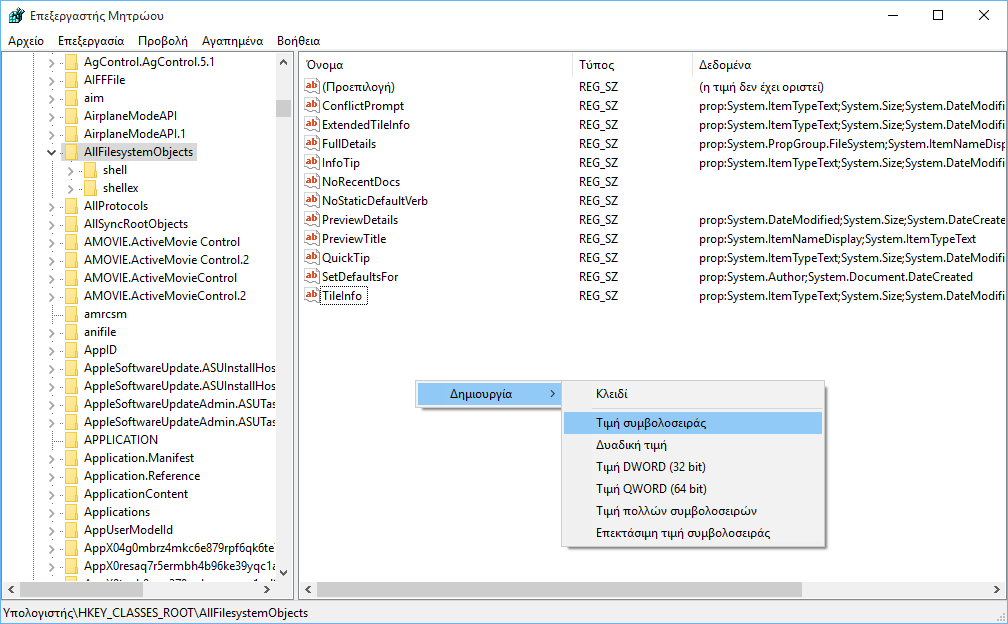Click the FullDetails registry value icon
The width and height of the screenshot is (1008, 624).
(x=311, y=144)
